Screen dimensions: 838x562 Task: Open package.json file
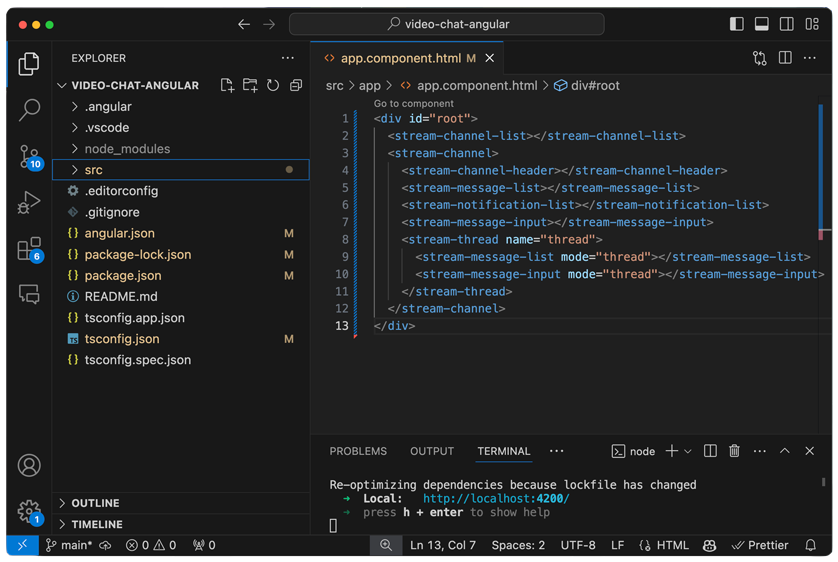tap(181, 276)
